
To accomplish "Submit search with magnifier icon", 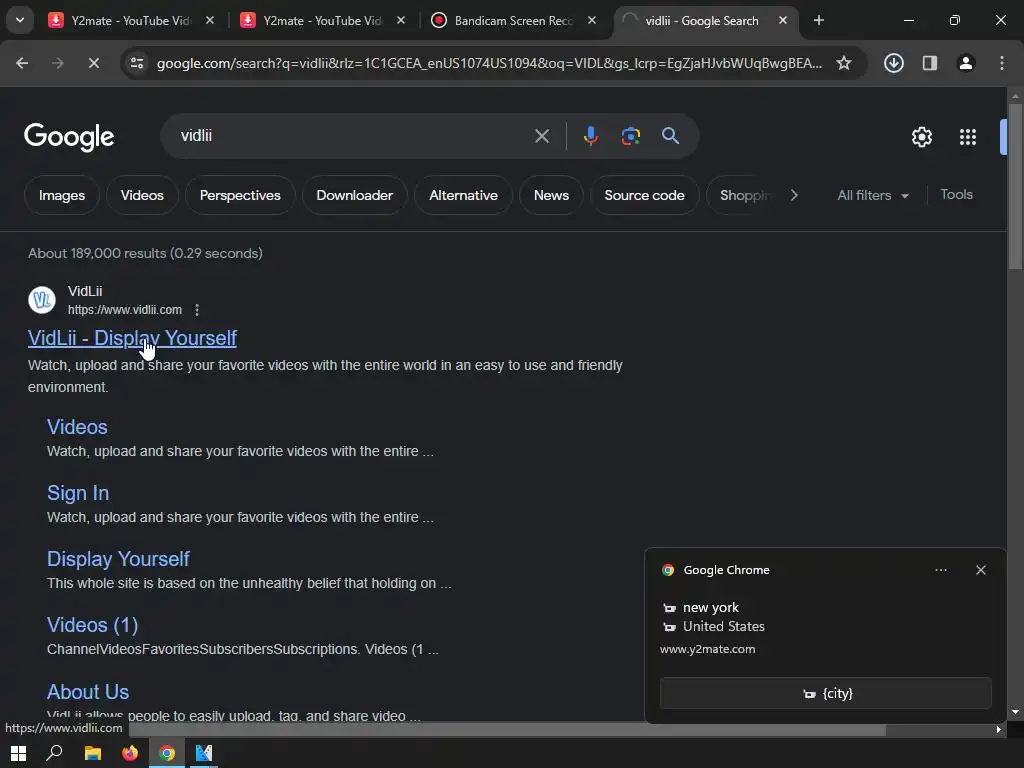I will (x=671, y=136).
